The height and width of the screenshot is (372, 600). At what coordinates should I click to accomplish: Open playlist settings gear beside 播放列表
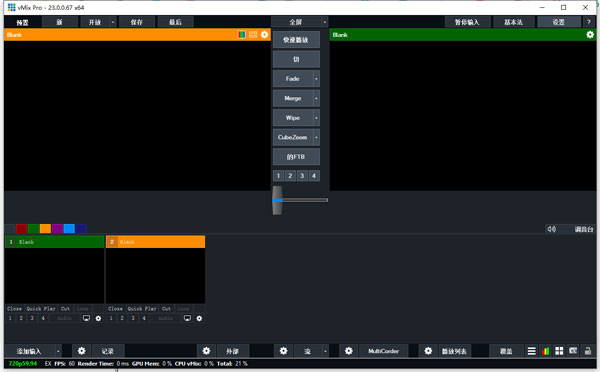(428, 351)
